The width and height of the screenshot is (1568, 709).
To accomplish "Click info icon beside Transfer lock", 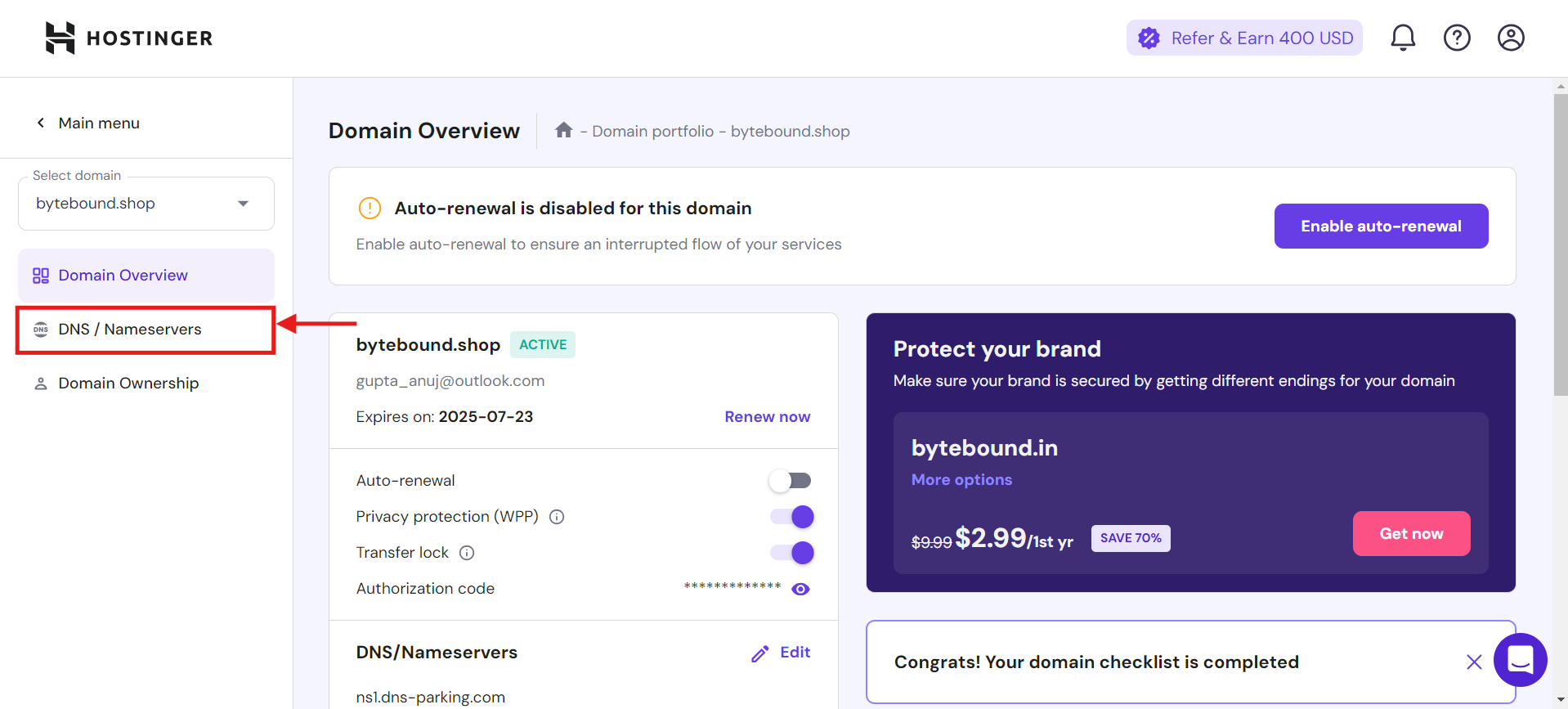I will click(x=467, y=553).
